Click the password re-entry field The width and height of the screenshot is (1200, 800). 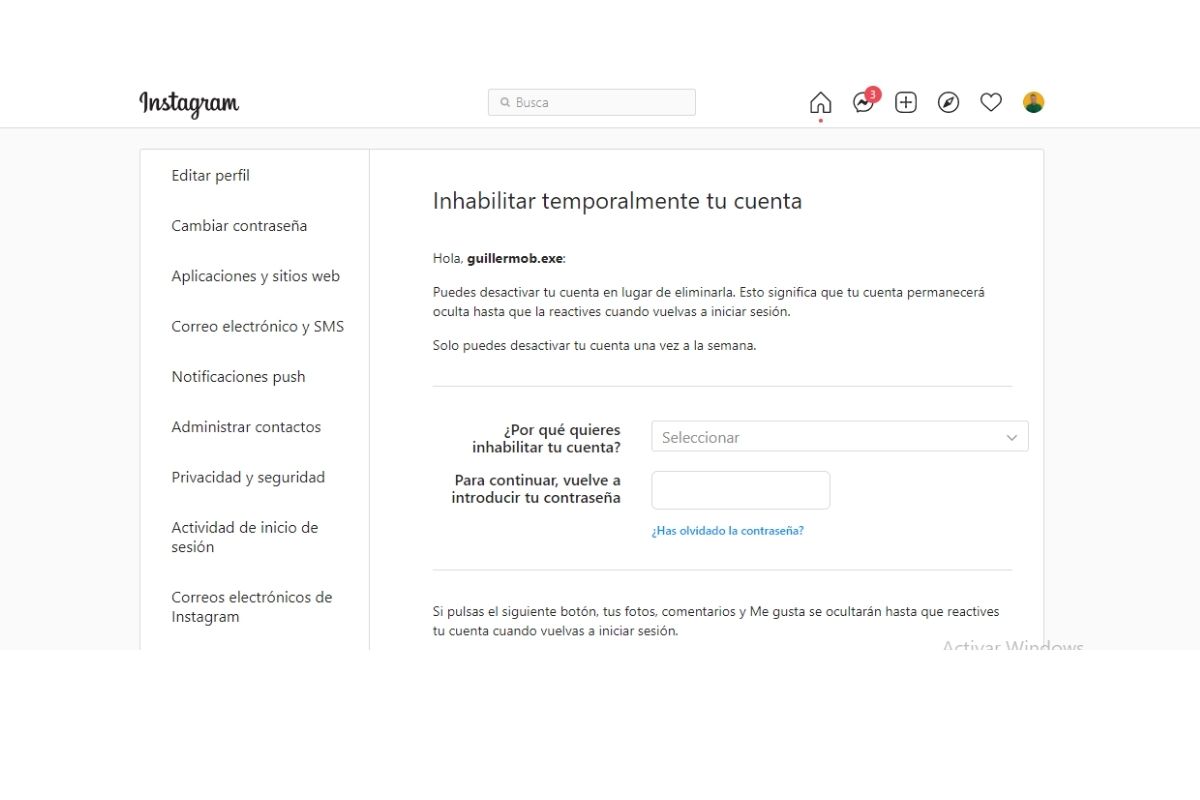click(741, 490)
